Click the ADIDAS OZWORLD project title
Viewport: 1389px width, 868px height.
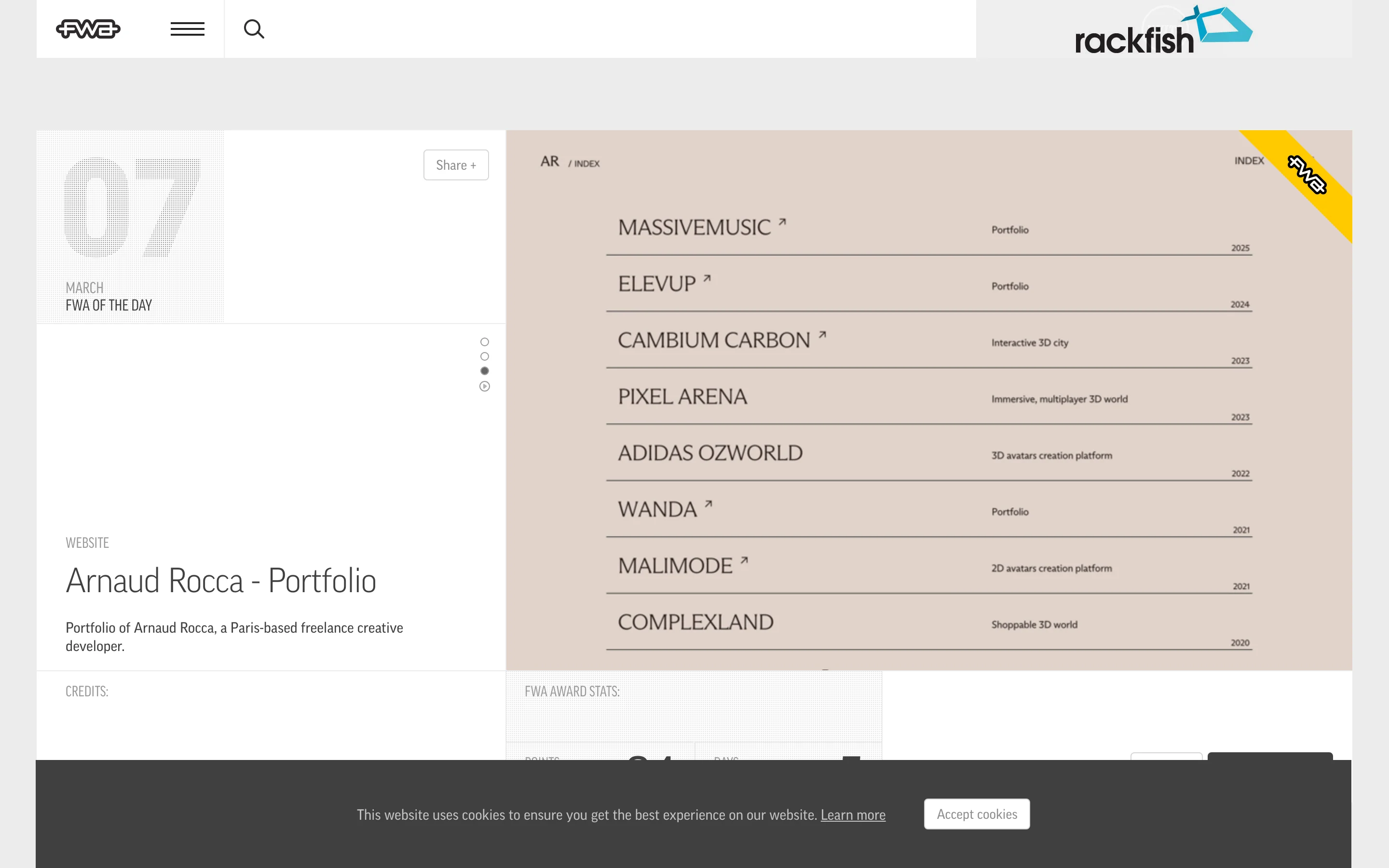(x=710, y=453)
